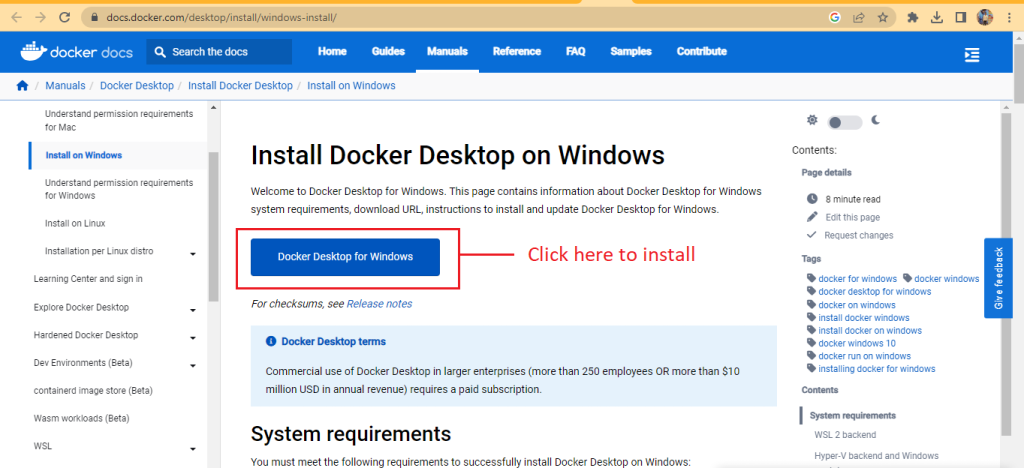Toggle the light/dark theme switch
This screenshot has width=1024, height=468.
844,122
